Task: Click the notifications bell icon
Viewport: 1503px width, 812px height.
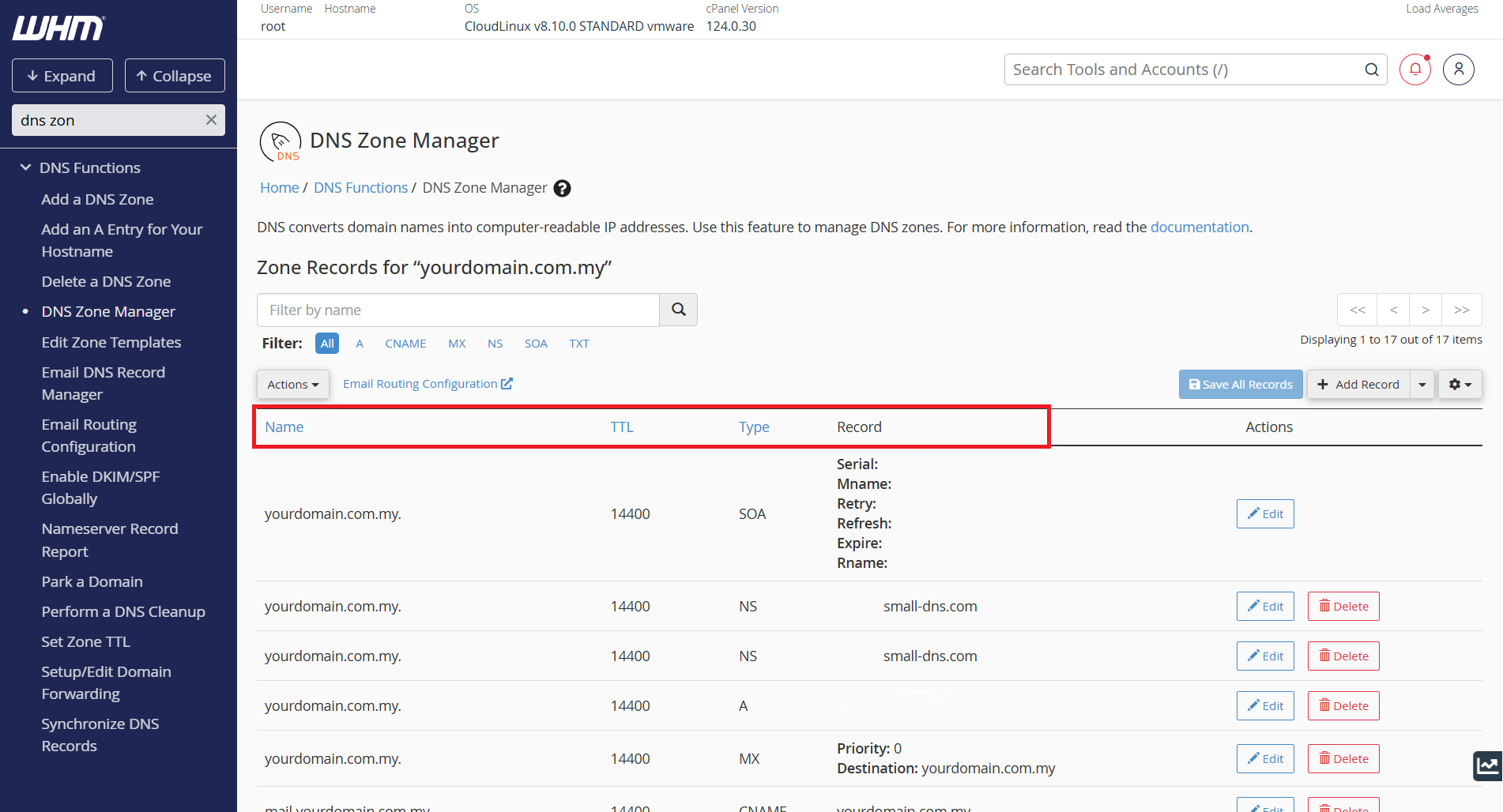Action: (x=1415, y=70)
